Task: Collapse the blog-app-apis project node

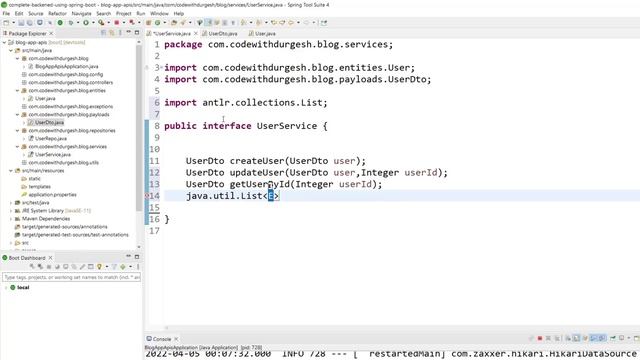Action: click(4, 42)
